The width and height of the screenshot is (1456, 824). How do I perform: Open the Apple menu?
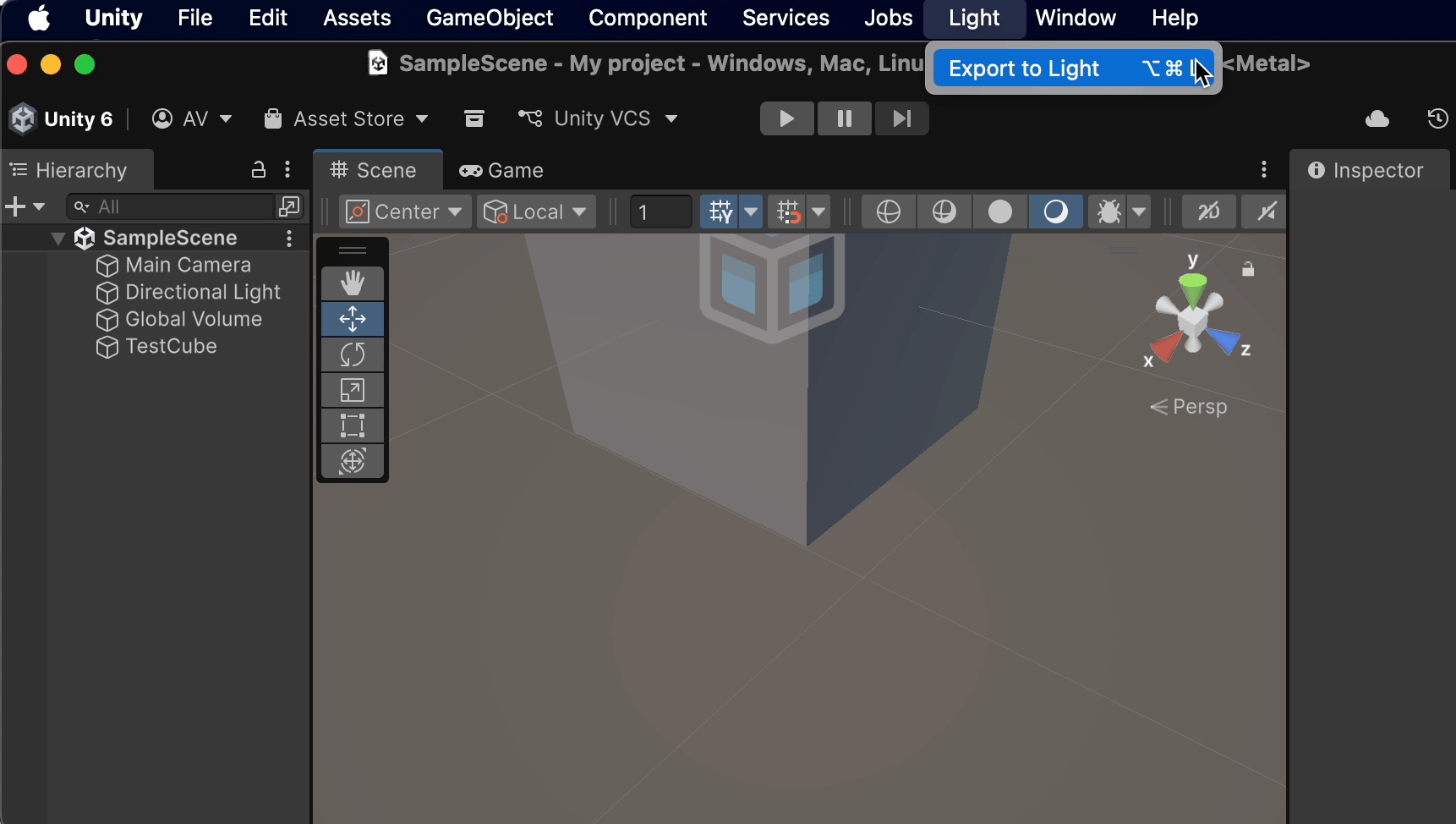tap(39, 18)
